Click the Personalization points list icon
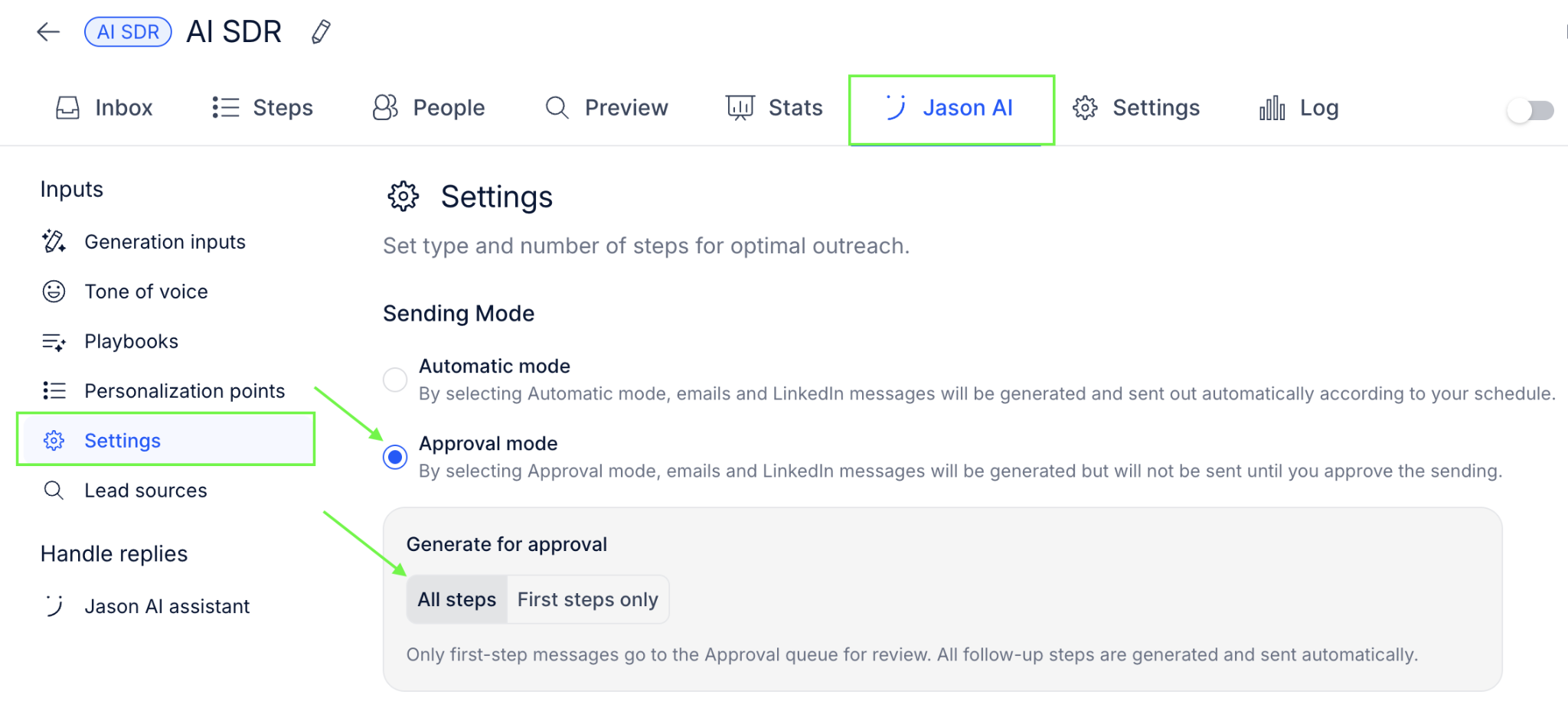The height and width of the screenshot is (724, 1568). [54, 391]
